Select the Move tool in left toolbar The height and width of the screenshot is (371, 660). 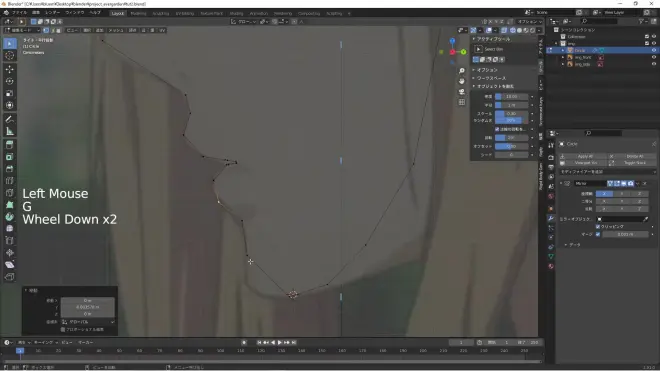pyautogui.click(x=10, y=69)
